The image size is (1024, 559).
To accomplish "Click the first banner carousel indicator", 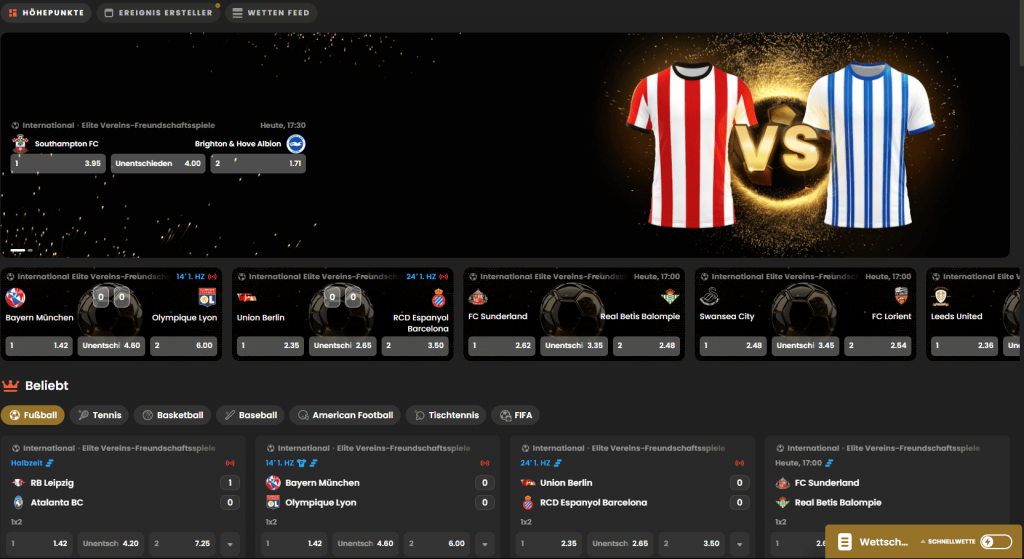I will pos(18,250).
